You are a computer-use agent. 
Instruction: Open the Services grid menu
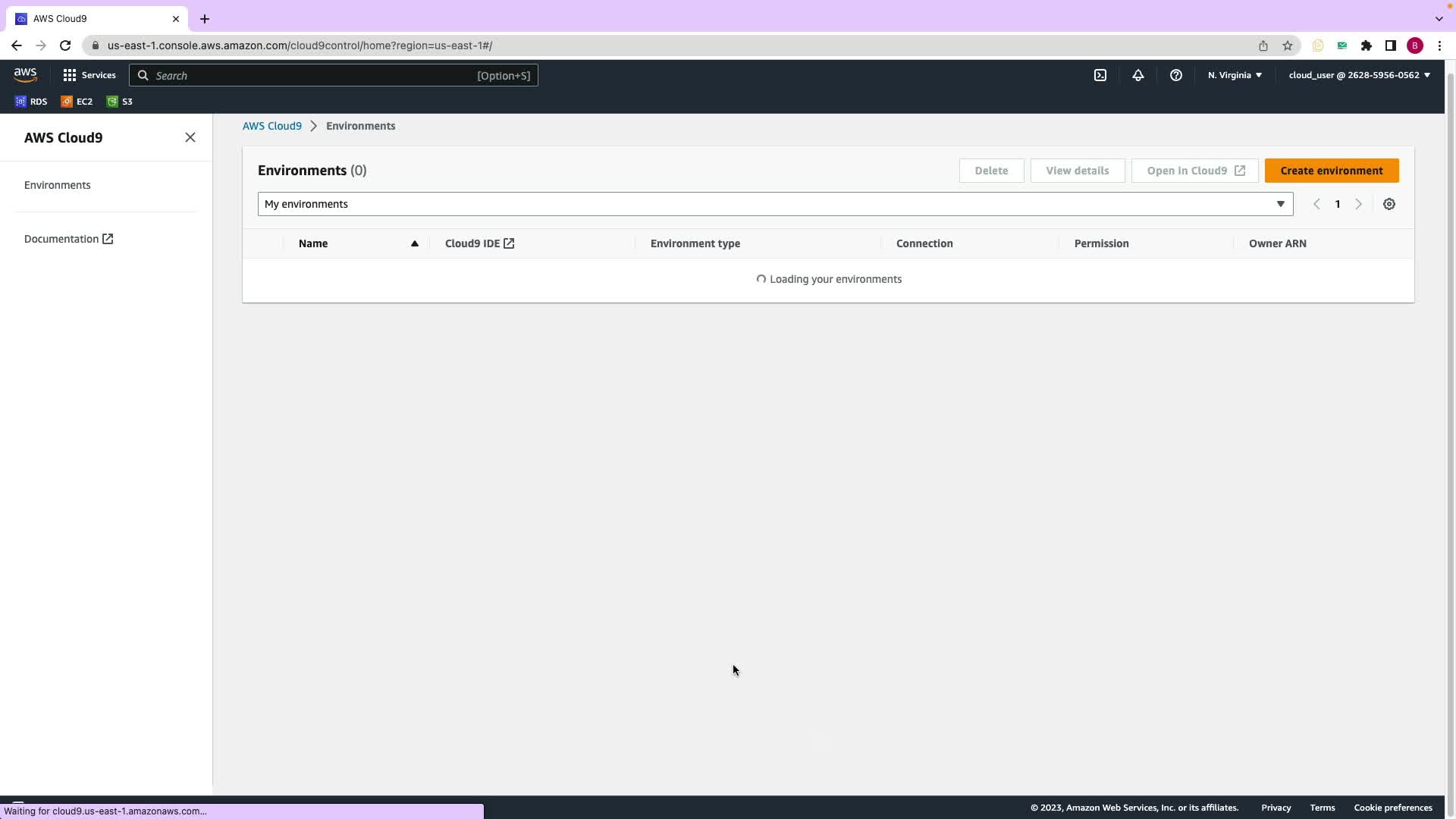pos(89,75)
